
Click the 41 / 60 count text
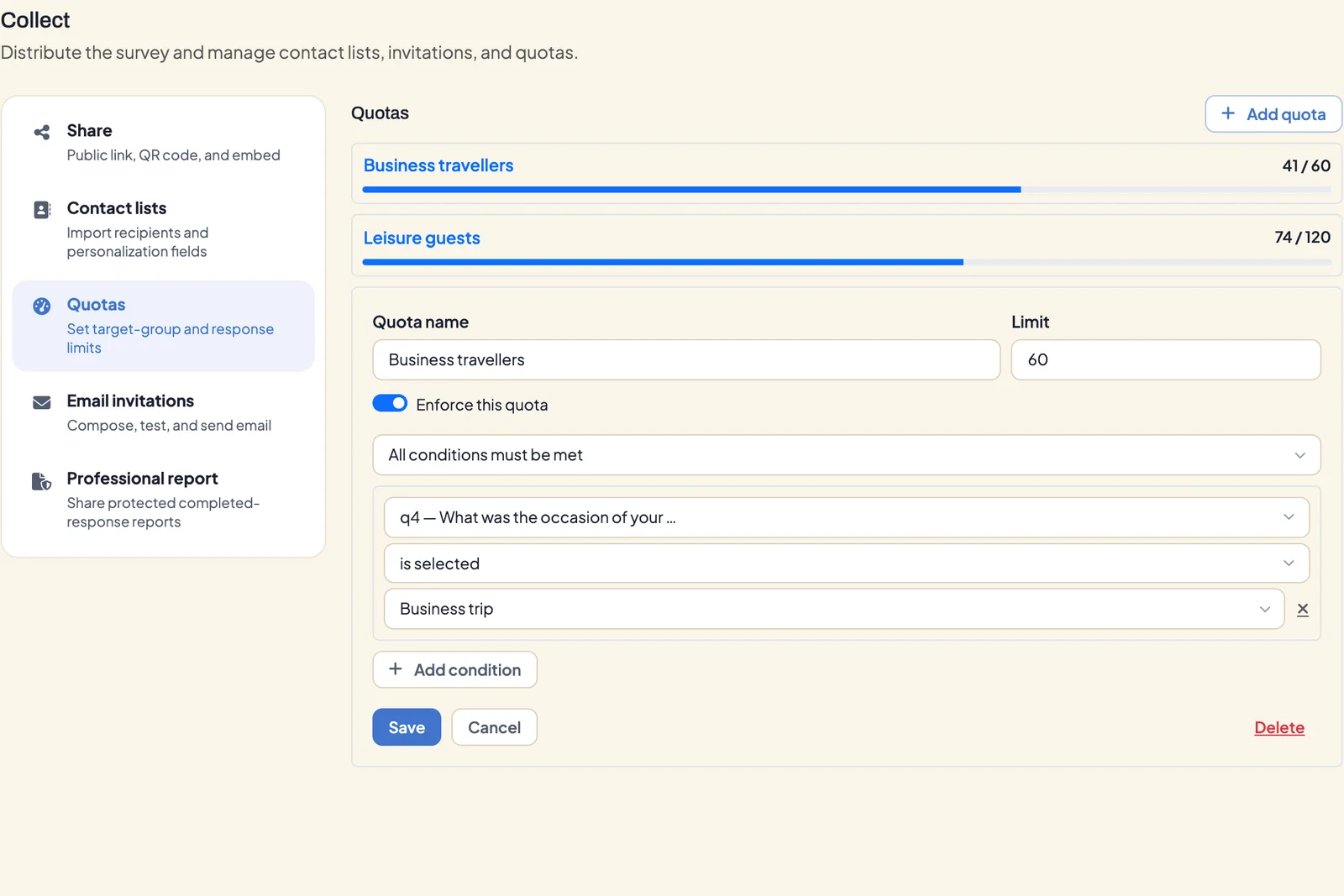click(1306, 165)
